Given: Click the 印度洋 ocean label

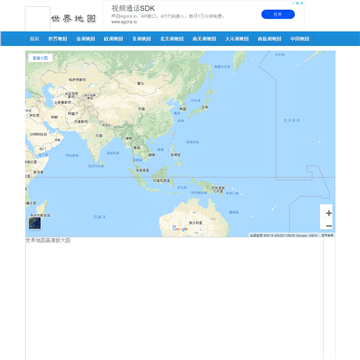Looking at the screenshot, I should tap(99, 217).
